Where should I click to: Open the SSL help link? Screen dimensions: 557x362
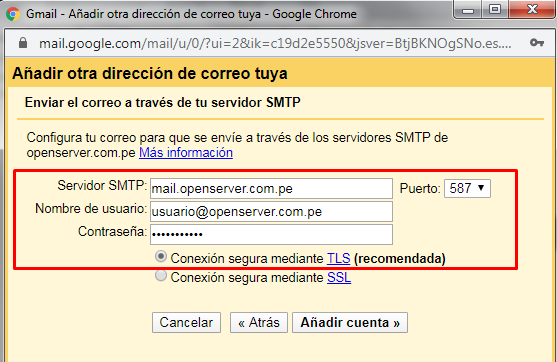(x=339, y=277)
